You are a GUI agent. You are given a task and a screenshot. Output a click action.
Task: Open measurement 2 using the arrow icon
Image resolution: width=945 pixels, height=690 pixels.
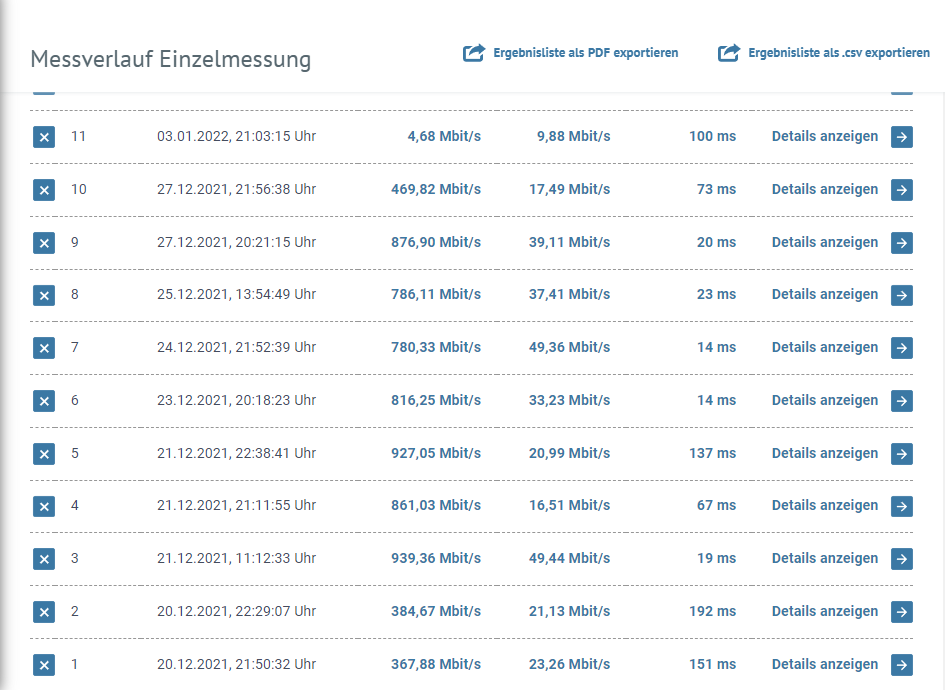tap(902, 612)
